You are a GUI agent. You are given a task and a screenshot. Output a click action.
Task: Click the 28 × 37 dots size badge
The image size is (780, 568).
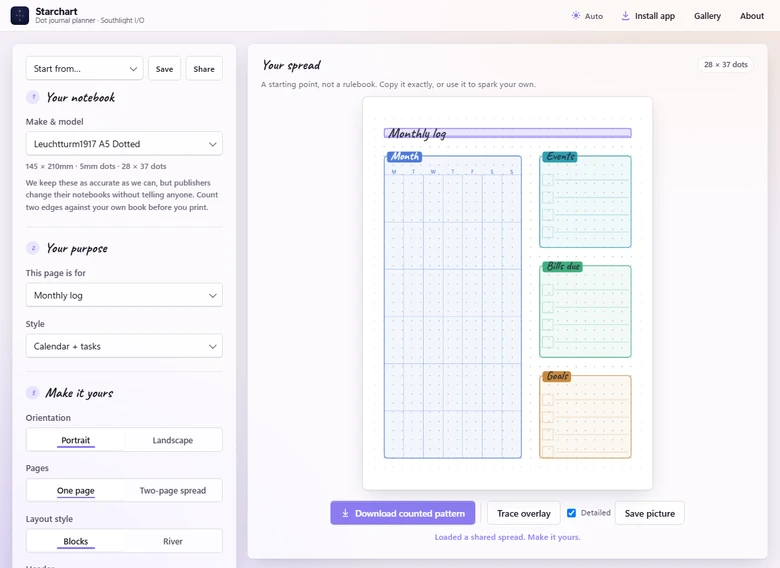(x=725, y=65)
